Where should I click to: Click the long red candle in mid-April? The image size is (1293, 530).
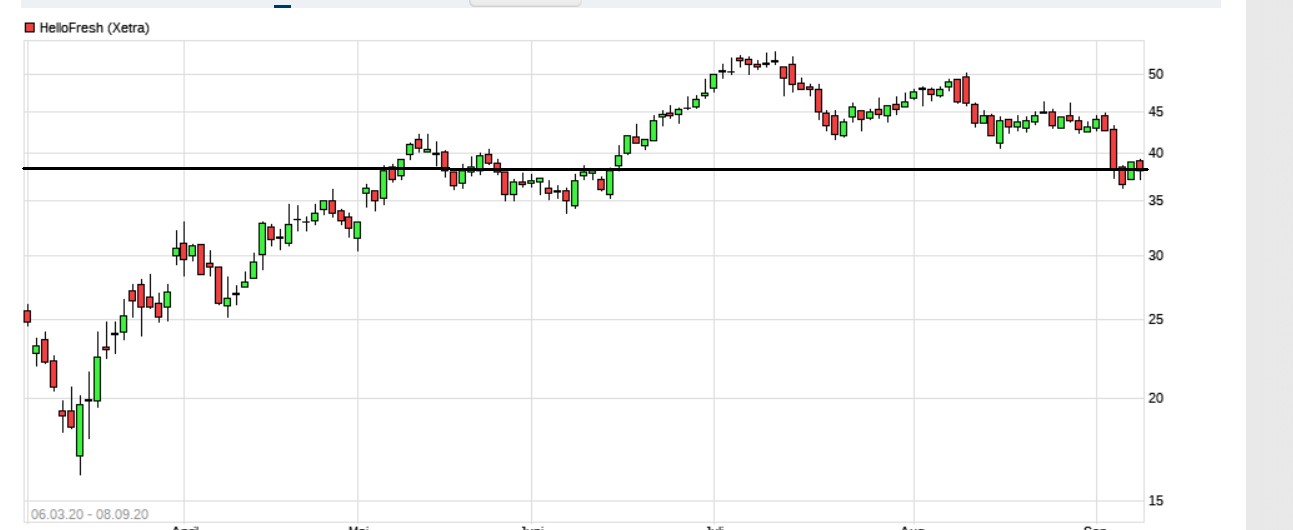[x=218, y=284]
